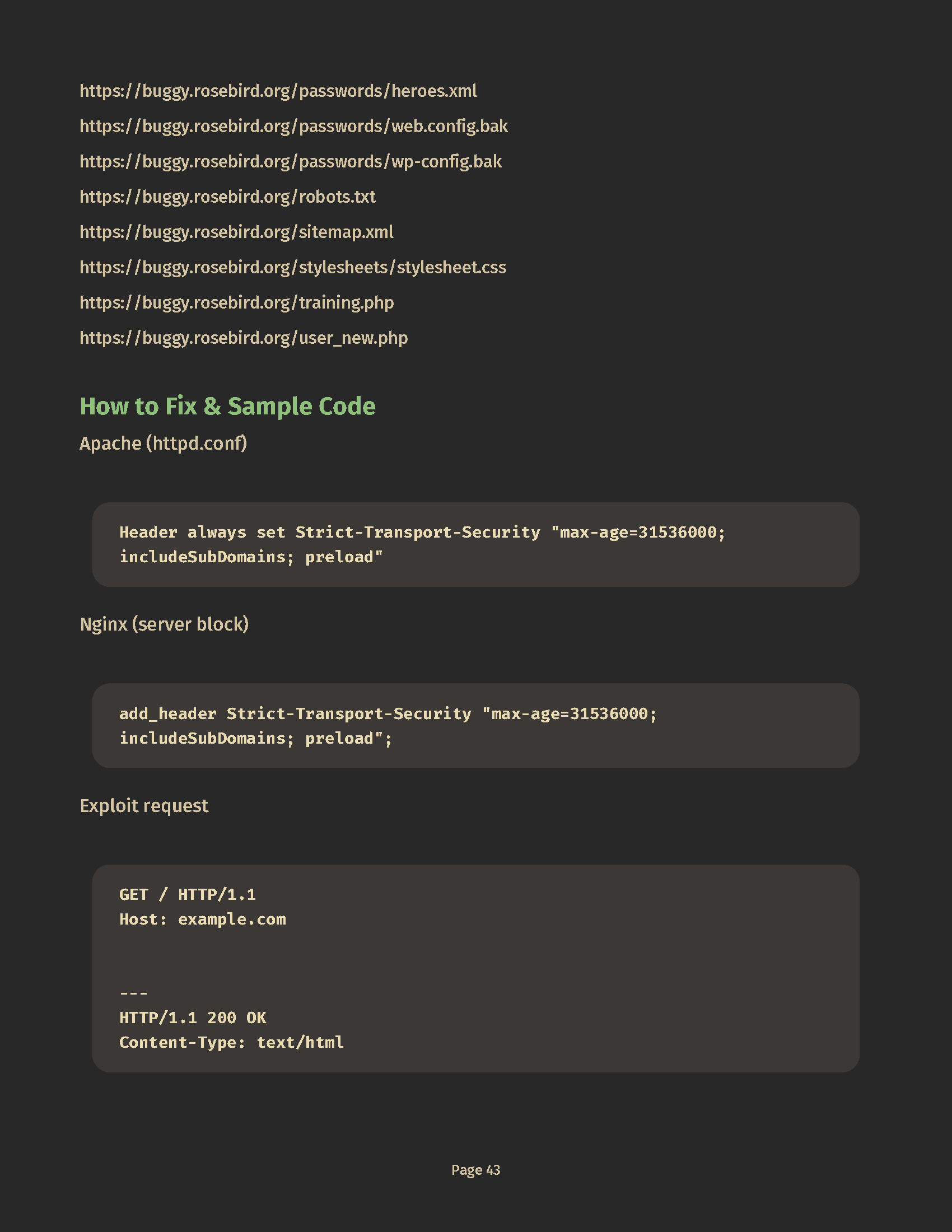Follow the robots.txt link
Image resolution: width=952 pixels, height=1232 pixels.
(x=227, y=197)
